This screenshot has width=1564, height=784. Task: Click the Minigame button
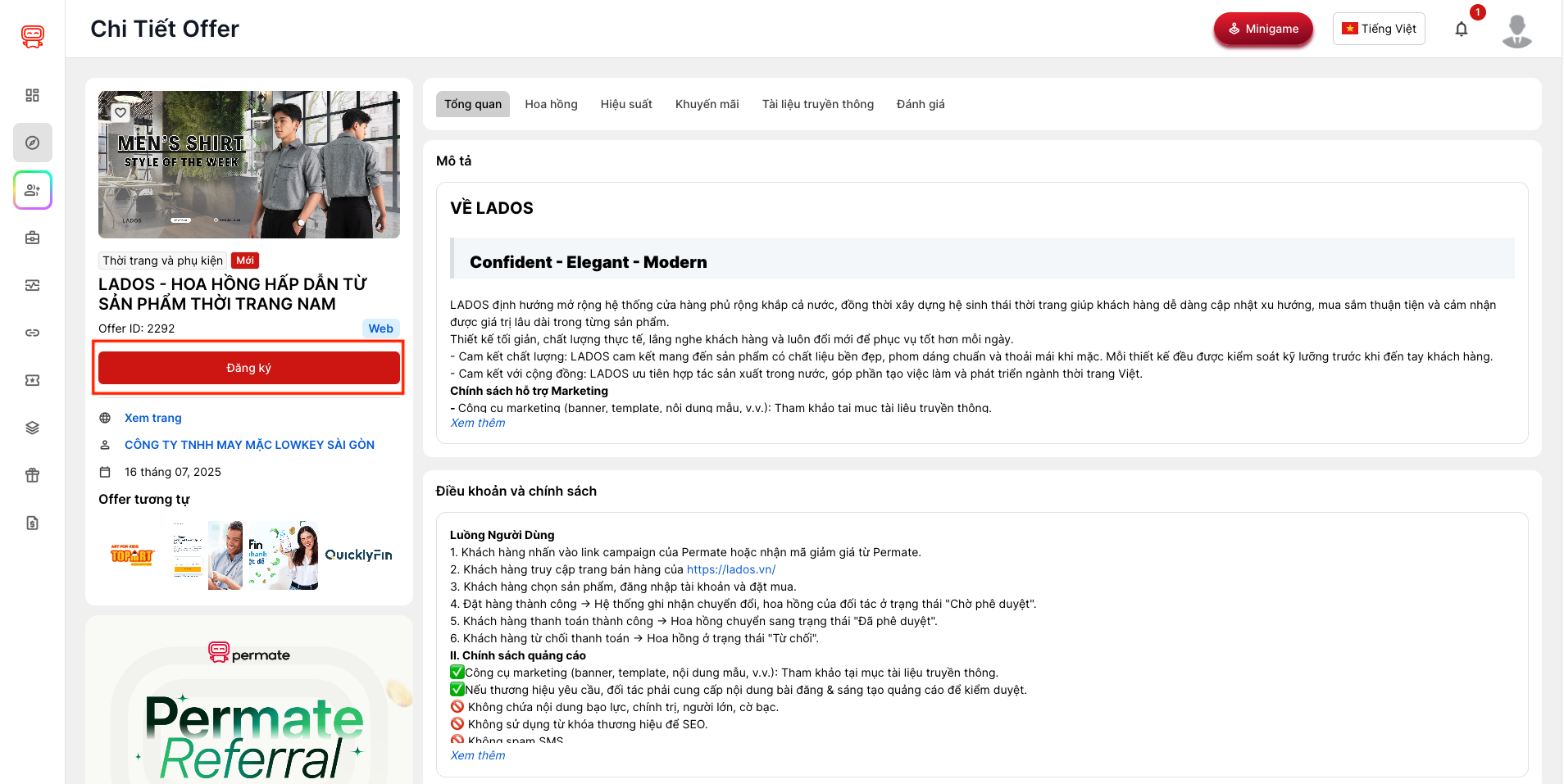point(1263,29)
